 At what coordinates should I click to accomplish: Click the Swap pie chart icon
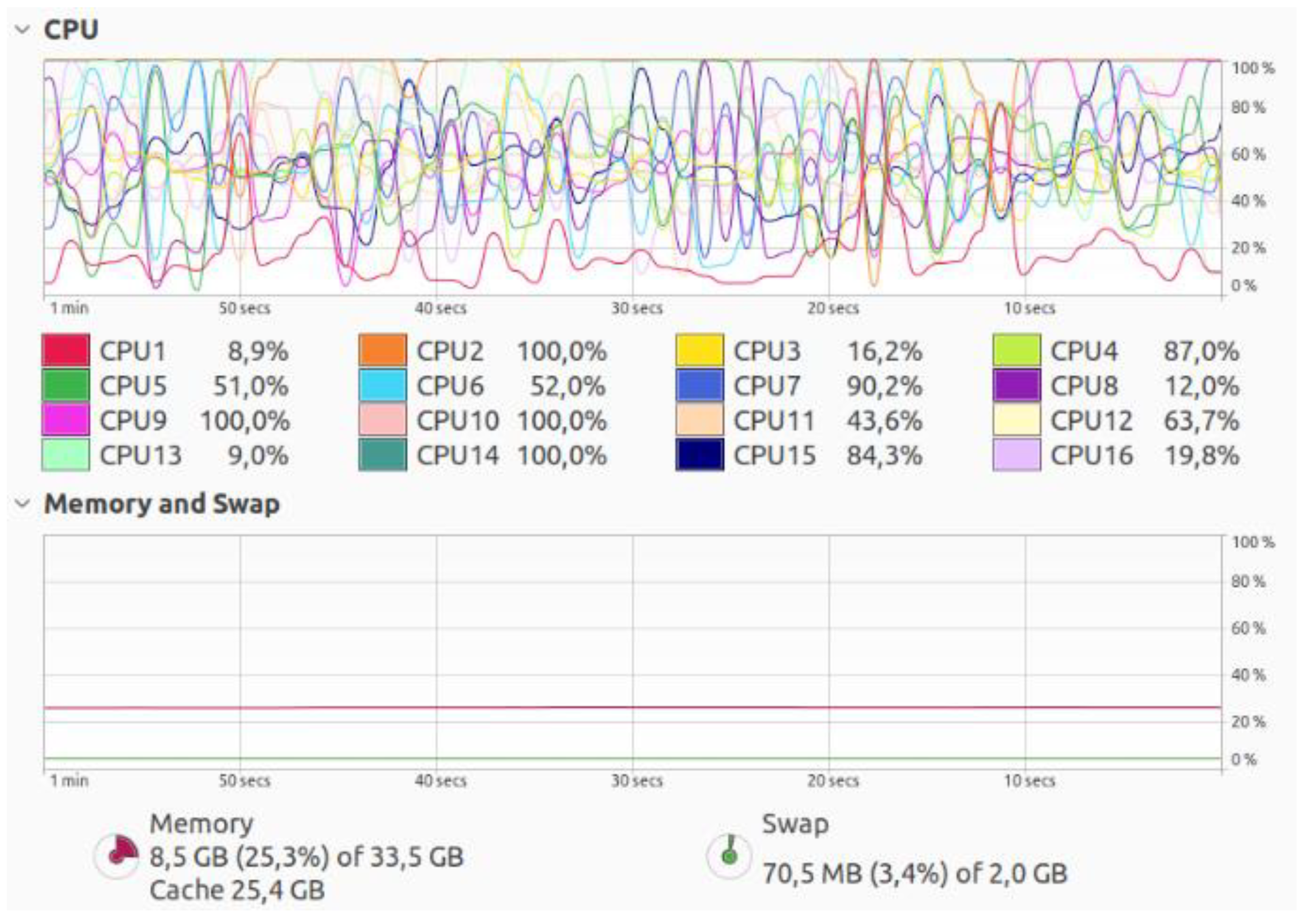[729, 855]
